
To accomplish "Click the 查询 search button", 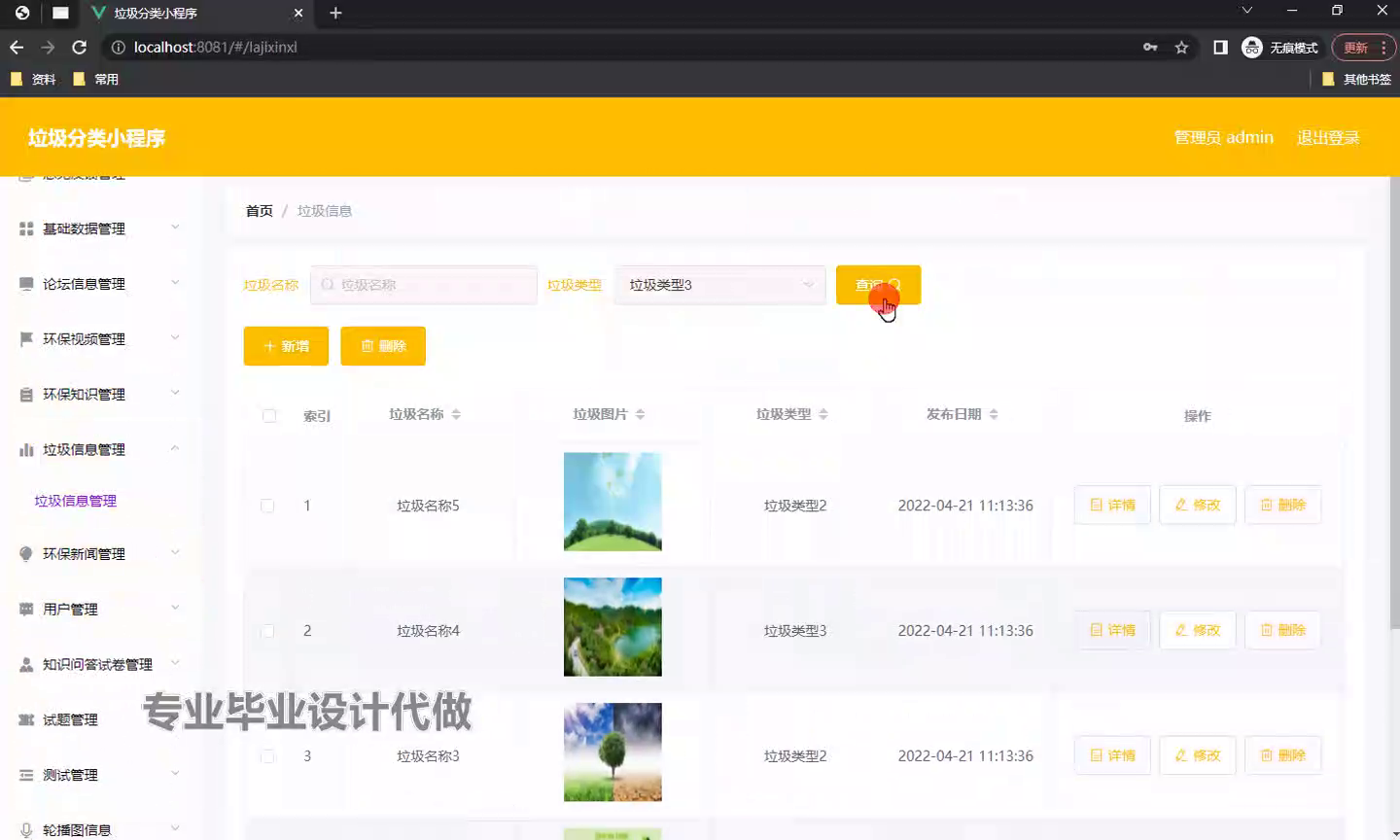I will pos(878,285).
